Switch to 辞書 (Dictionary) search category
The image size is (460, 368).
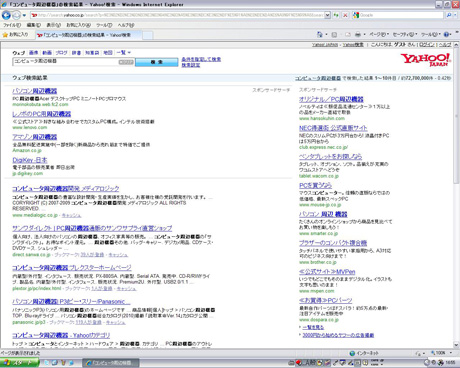(x=76, y=53)
